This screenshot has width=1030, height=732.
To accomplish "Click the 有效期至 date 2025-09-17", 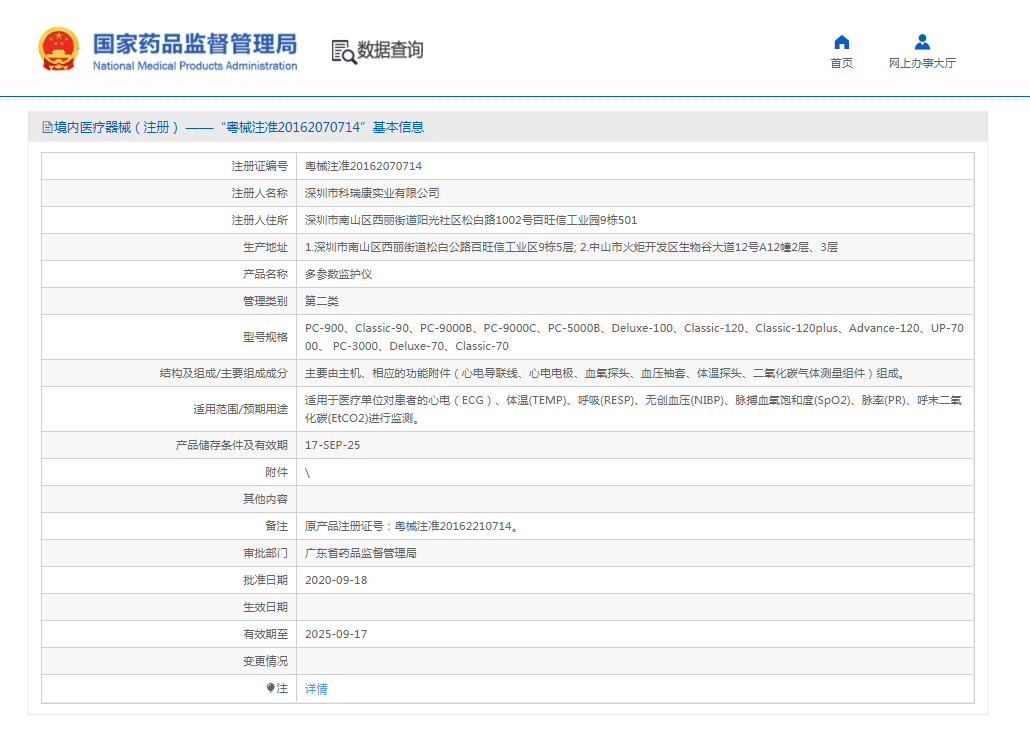I will pyautogui.click(x=337, y=633).
